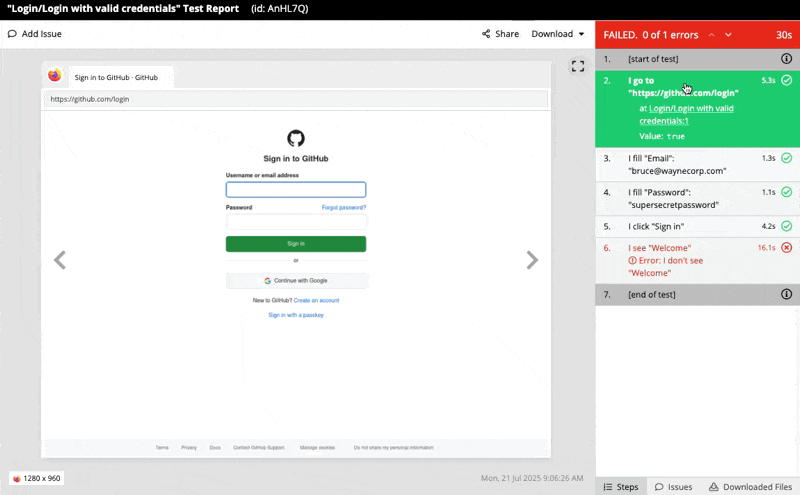Click Continue with Google button
Image resolution: width=800 pixels, height=495 pixels.
(296, 281)
